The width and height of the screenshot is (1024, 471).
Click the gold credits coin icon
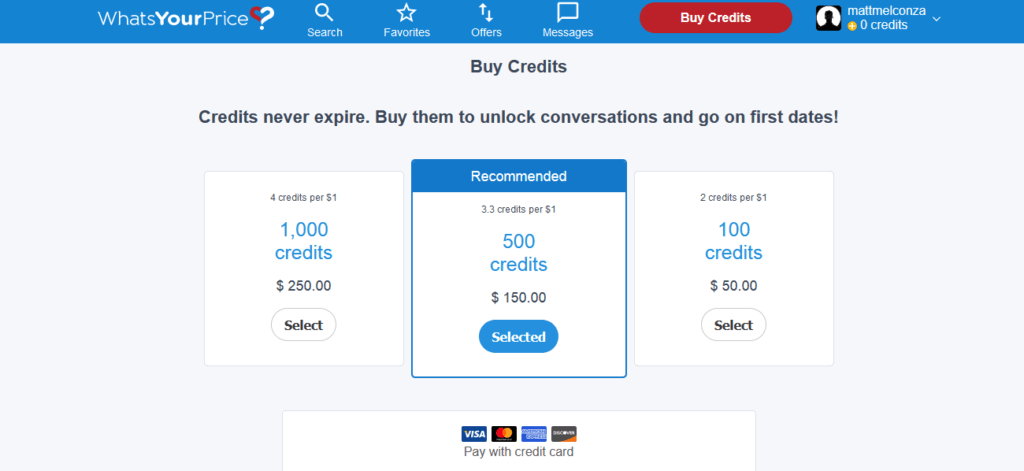click(x=852, y=26)
